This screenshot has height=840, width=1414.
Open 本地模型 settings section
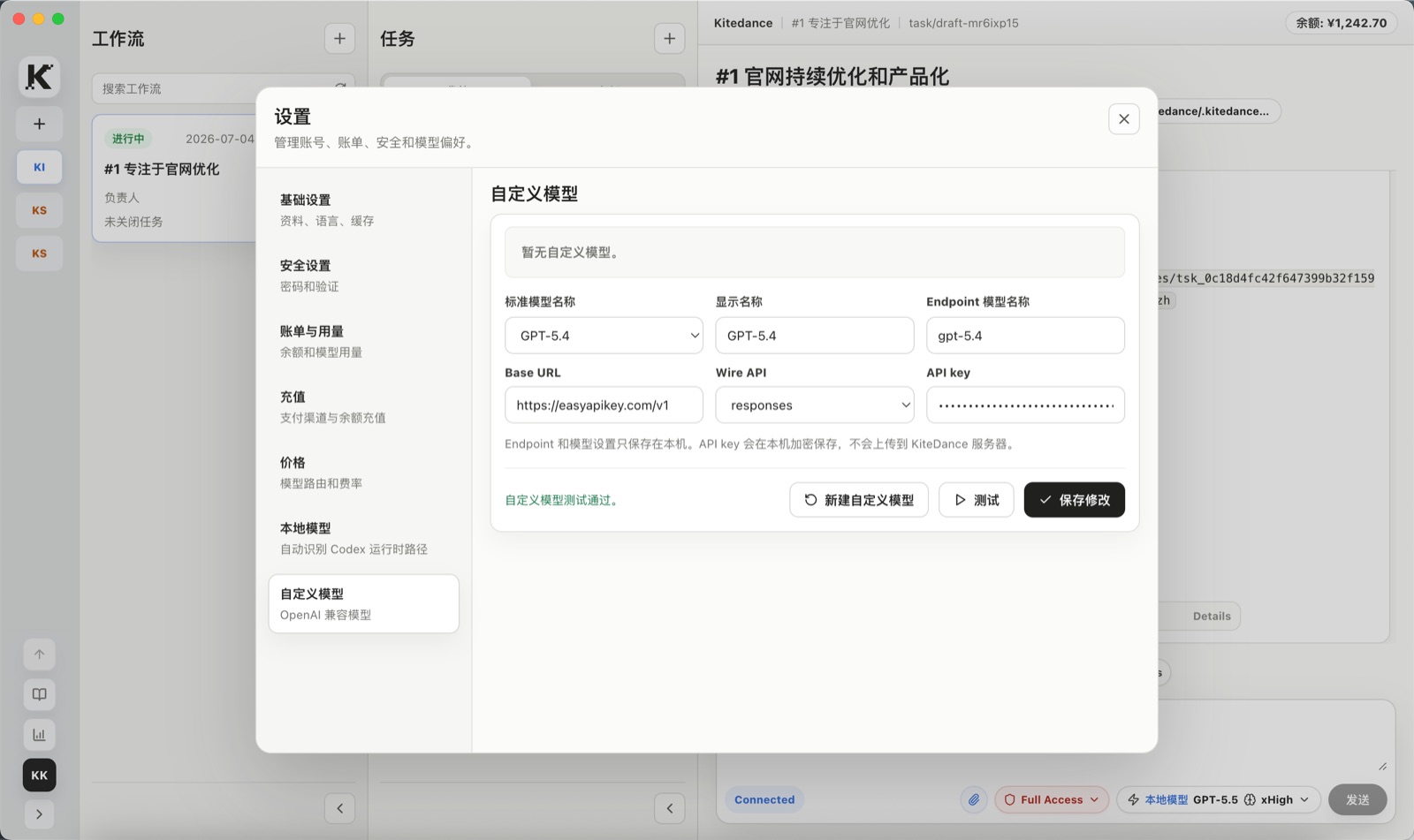tap(363, 538)
